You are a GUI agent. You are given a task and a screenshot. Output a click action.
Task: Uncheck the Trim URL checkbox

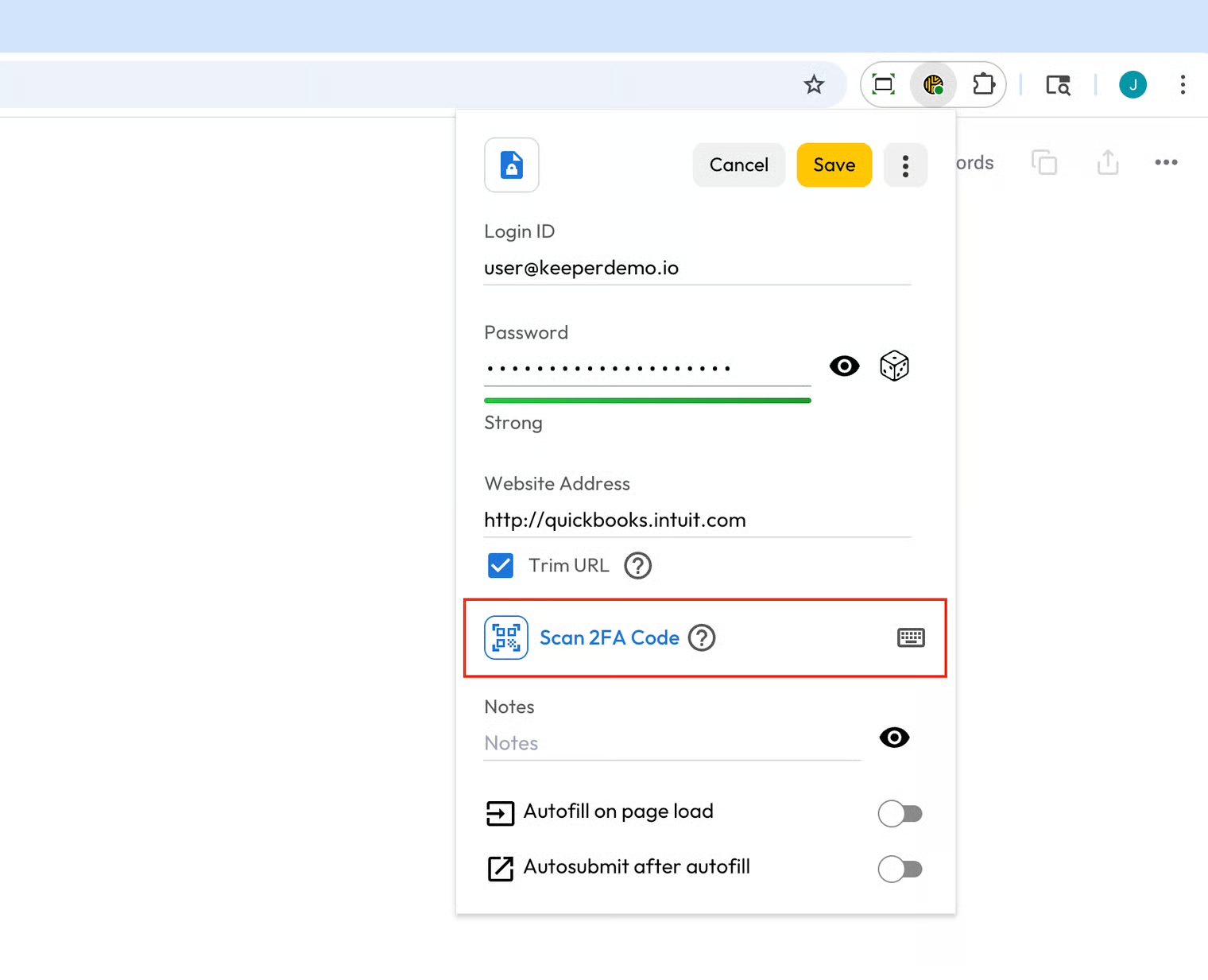tap(501, 566)
